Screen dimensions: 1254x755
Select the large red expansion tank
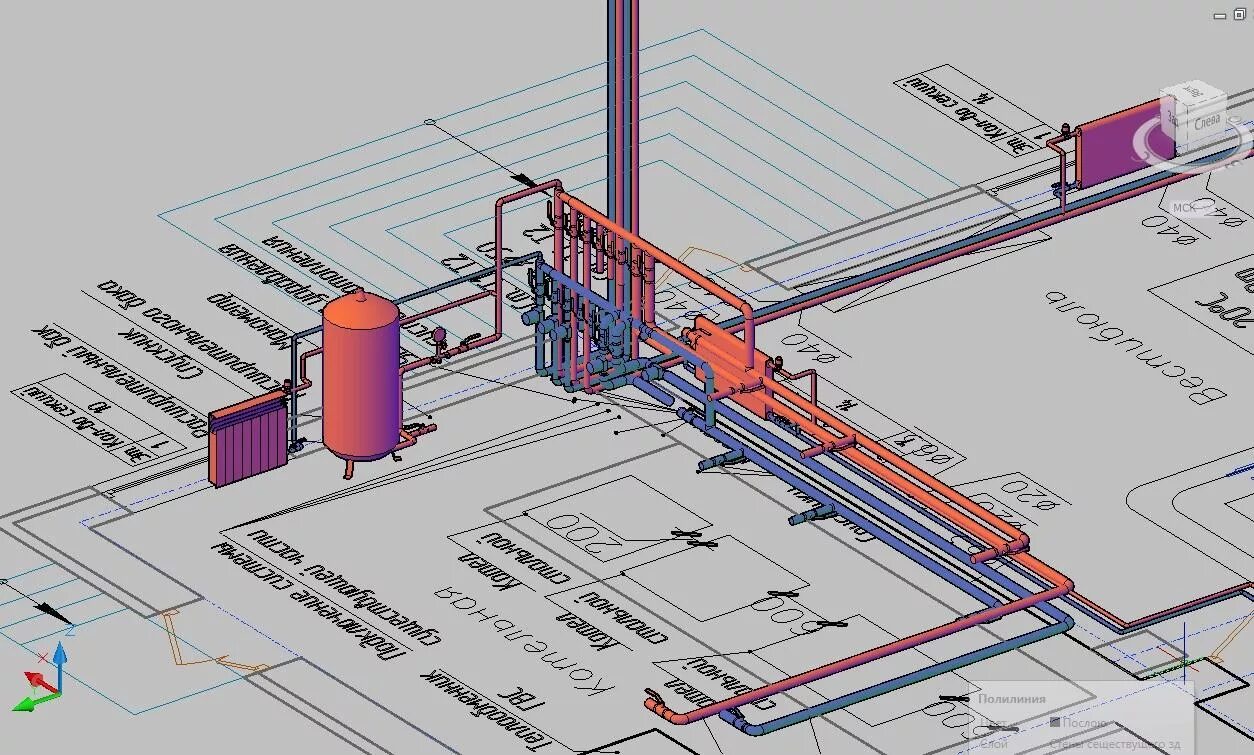[x=361, y=378]
